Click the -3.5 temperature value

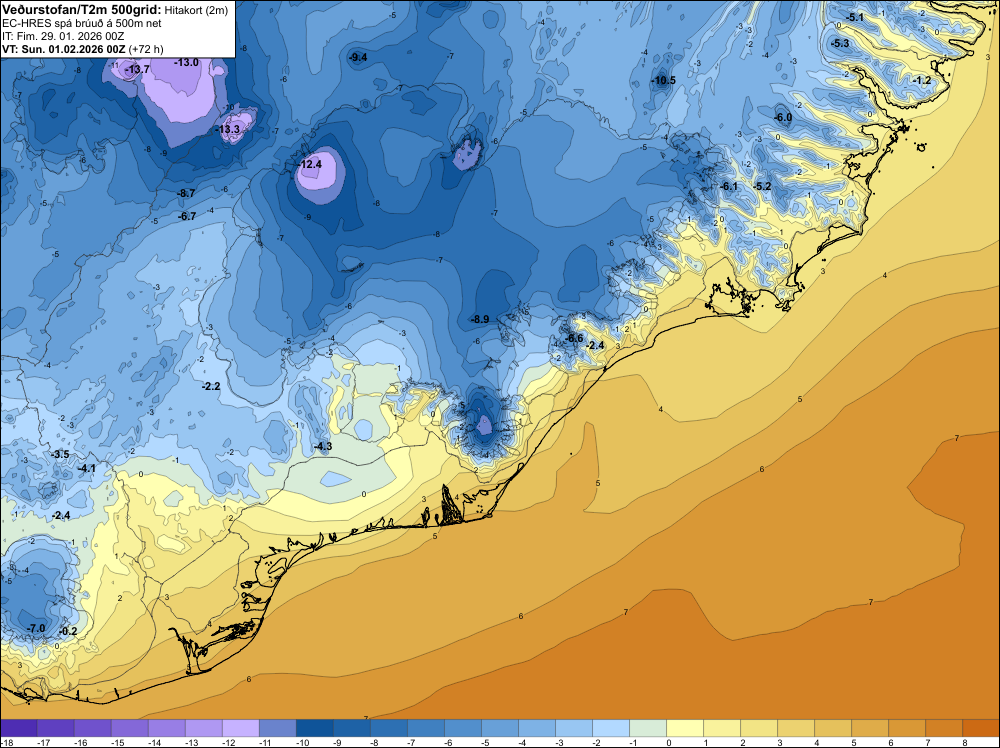(x=60, y=455)
